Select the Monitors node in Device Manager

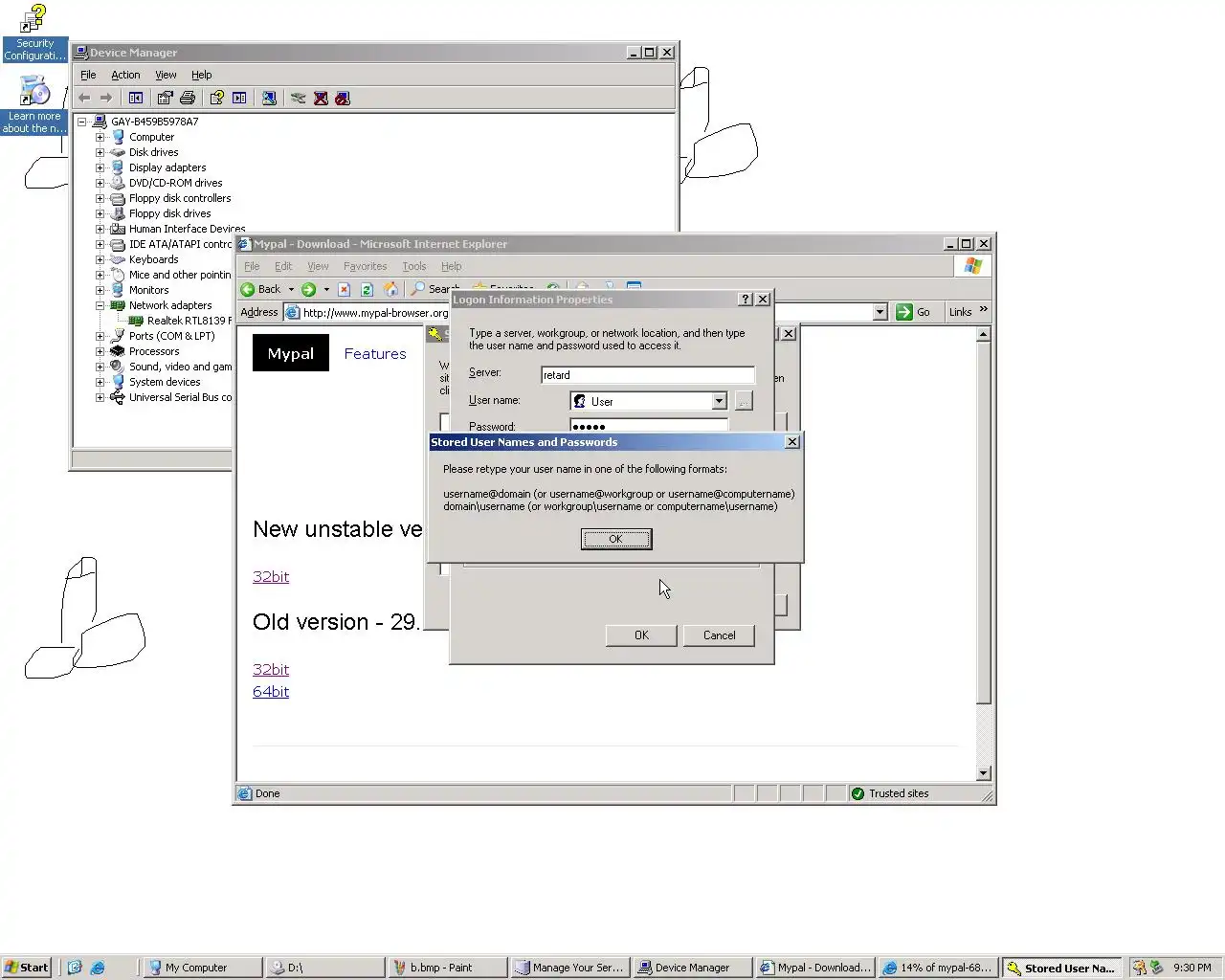(148, 290)
